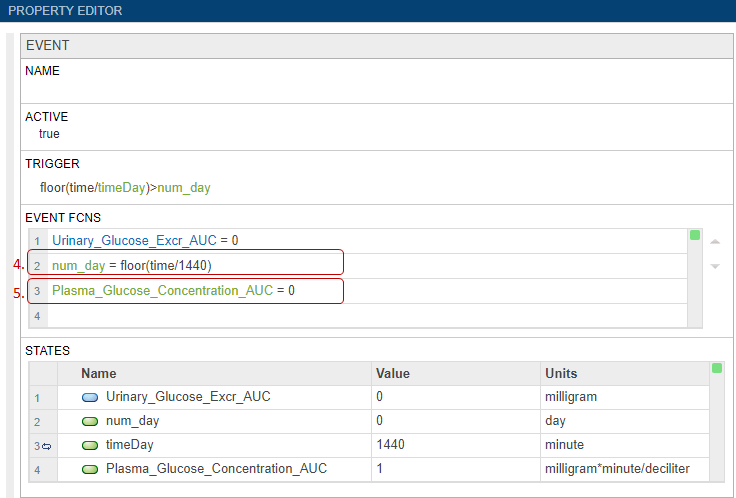Image resolution: width=736 pixels, height=498 pixels.
Task: Click the Plasma_Glucose_Concentration_AUC parameter icon
Action: coord(90,468)
